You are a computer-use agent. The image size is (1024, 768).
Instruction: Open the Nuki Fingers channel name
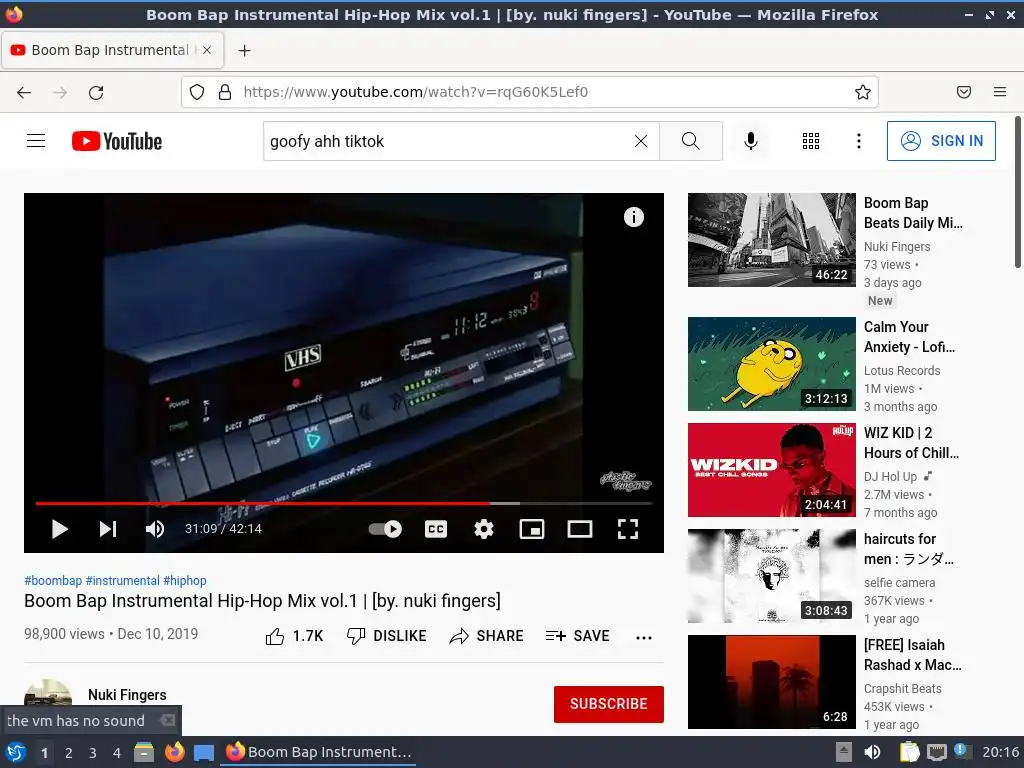coord(127,695)
